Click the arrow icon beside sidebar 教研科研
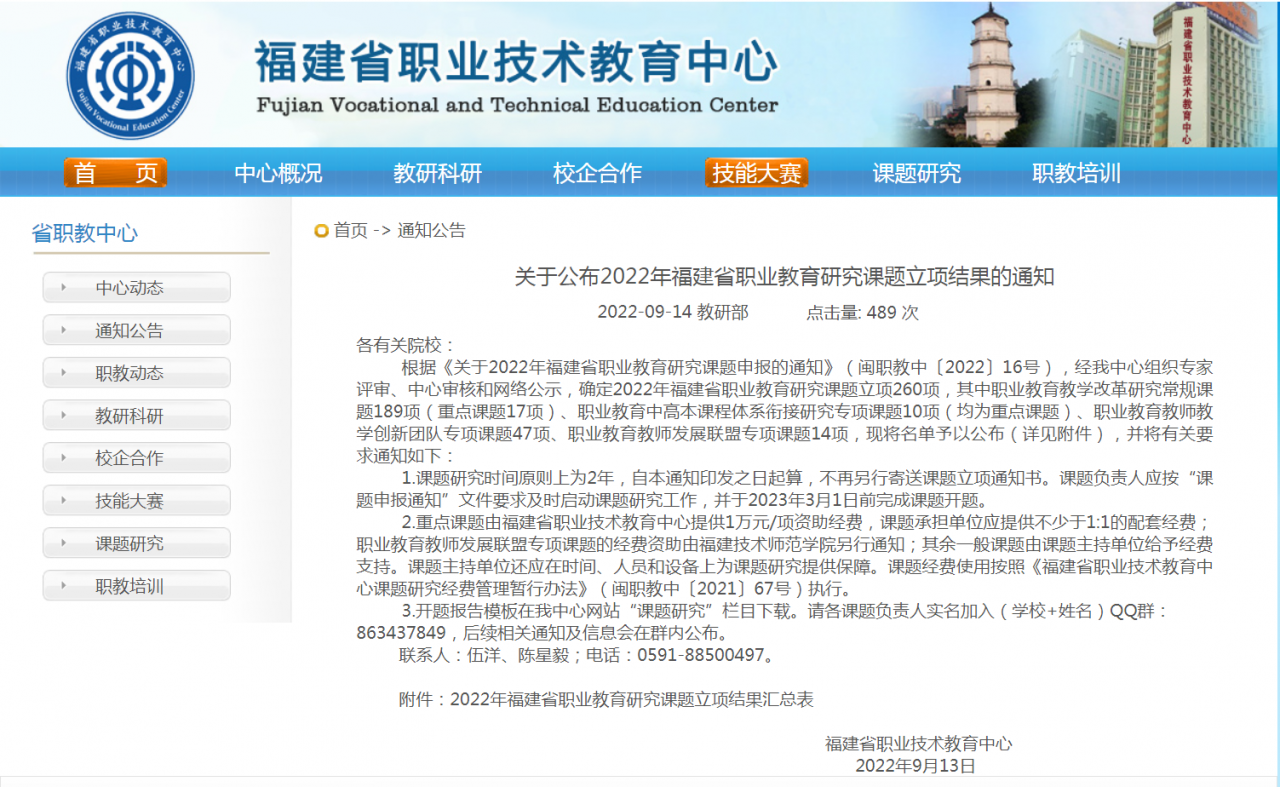 click(x=64, y=416)
